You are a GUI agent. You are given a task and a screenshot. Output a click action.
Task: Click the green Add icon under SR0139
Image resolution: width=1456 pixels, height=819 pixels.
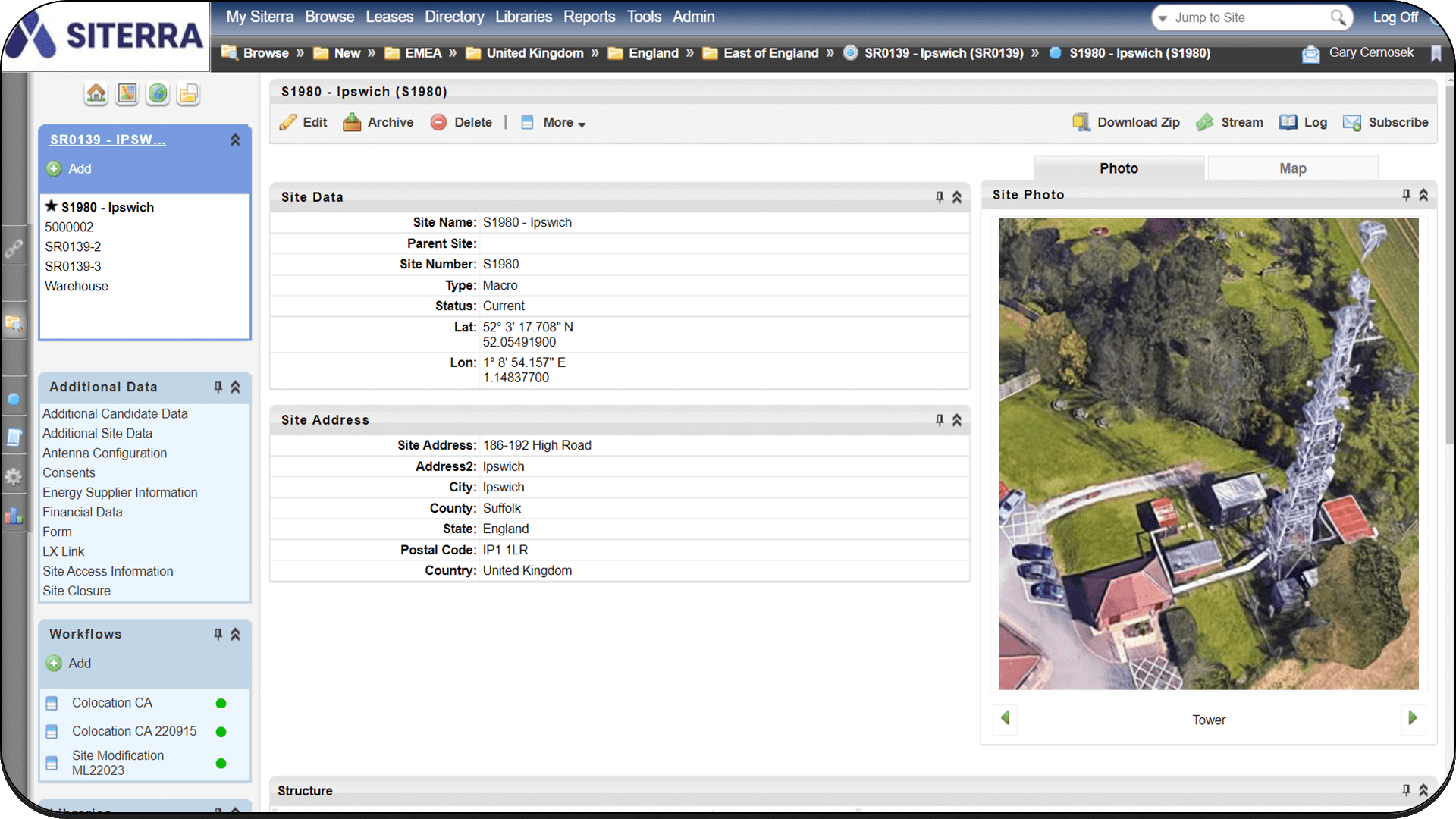point(54,168)
